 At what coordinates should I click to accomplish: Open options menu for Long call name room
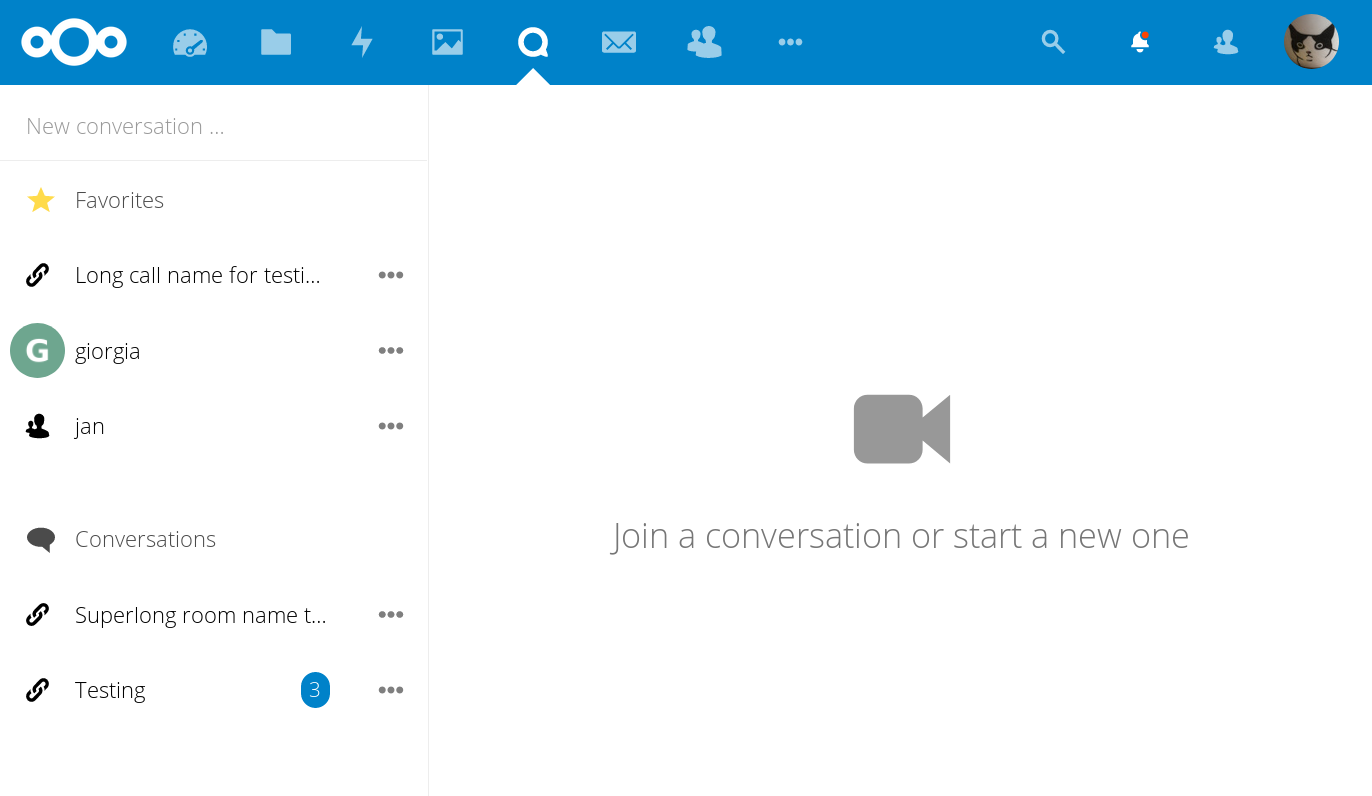tap(391, 275)
